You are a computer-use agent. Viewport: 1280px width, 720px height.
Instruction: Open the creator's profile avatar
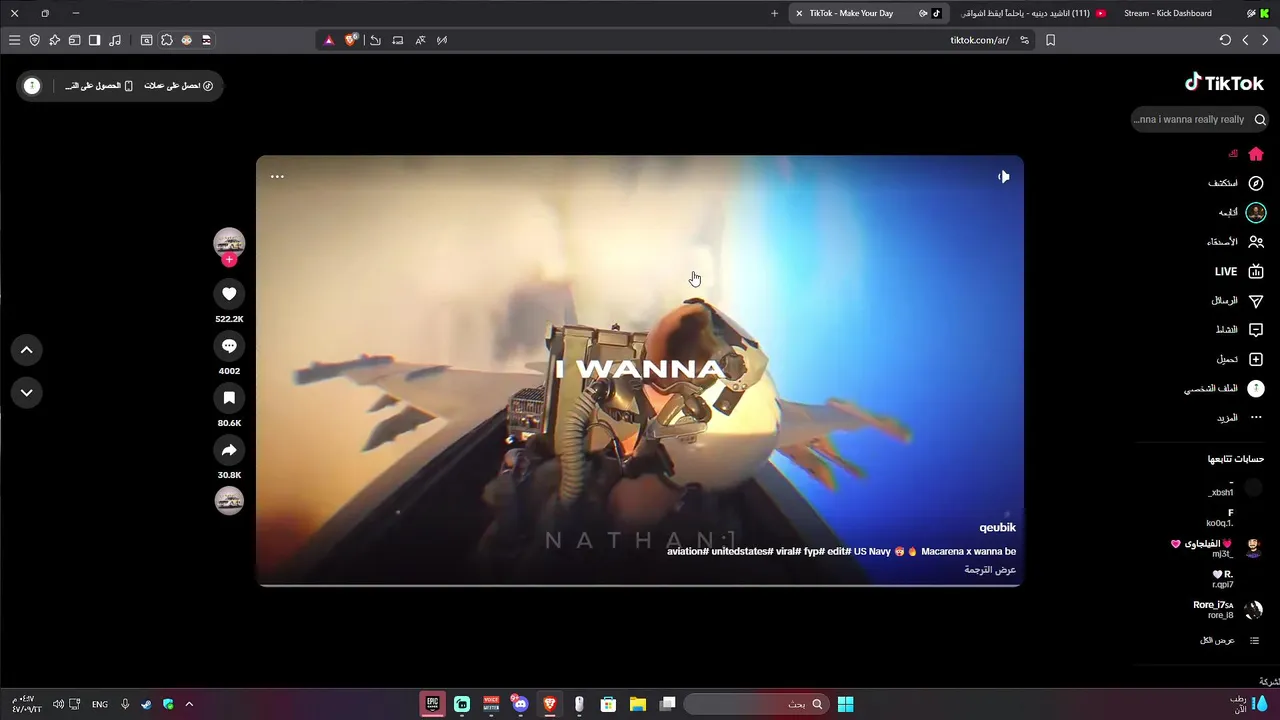(x=229, y=243)
